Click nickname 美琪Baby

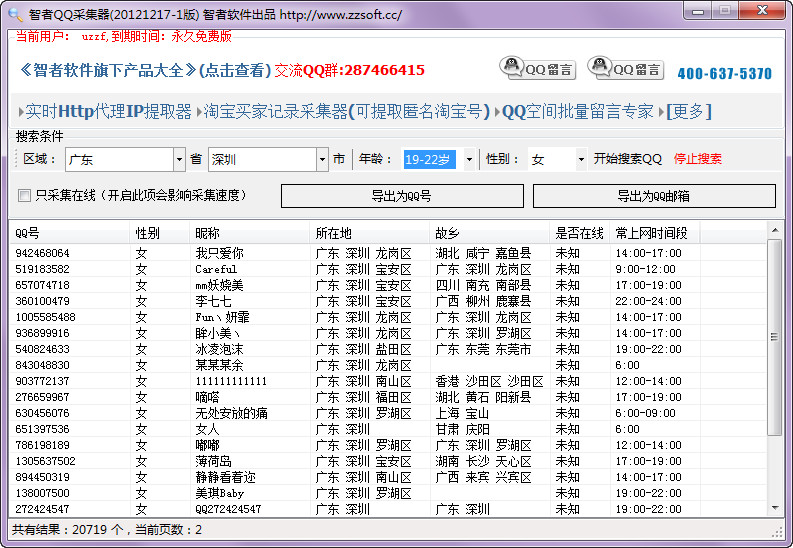(219, 493)
